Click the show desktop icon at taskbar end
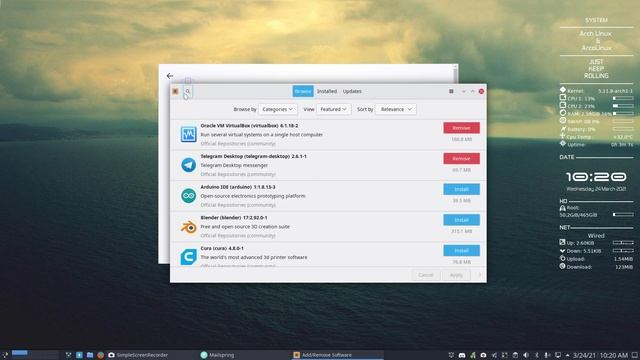This screenshot has height=360, width=640. click(x=635, y=355)
